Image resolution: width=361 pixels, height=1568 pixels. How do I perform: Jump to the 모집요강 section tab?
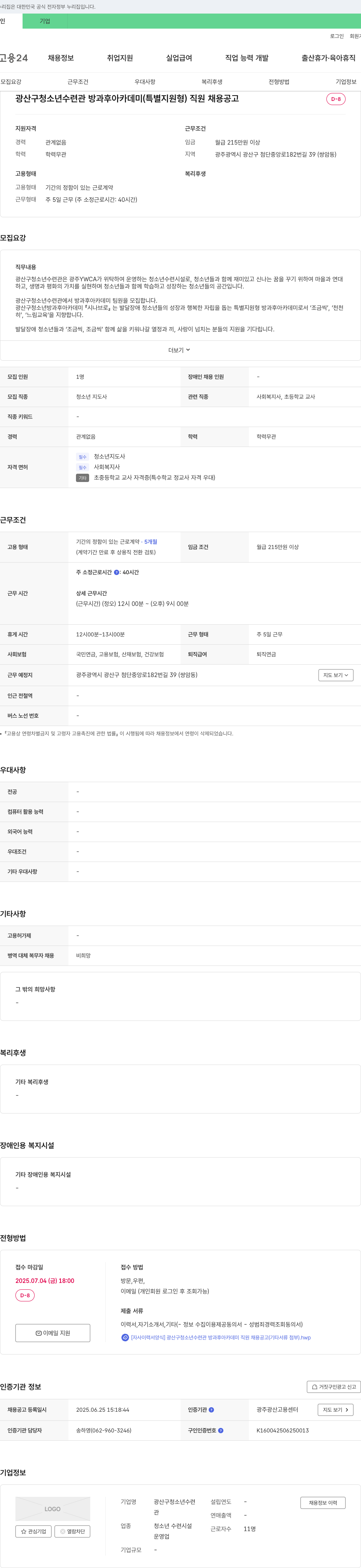tap(11, 82)
